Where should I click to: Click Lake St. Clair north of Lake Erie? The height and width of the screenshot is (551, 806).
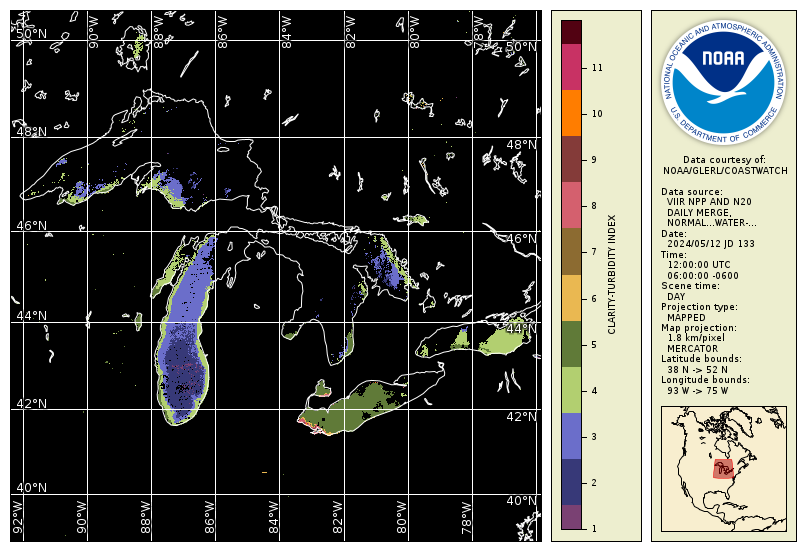[x=322, y=389]
